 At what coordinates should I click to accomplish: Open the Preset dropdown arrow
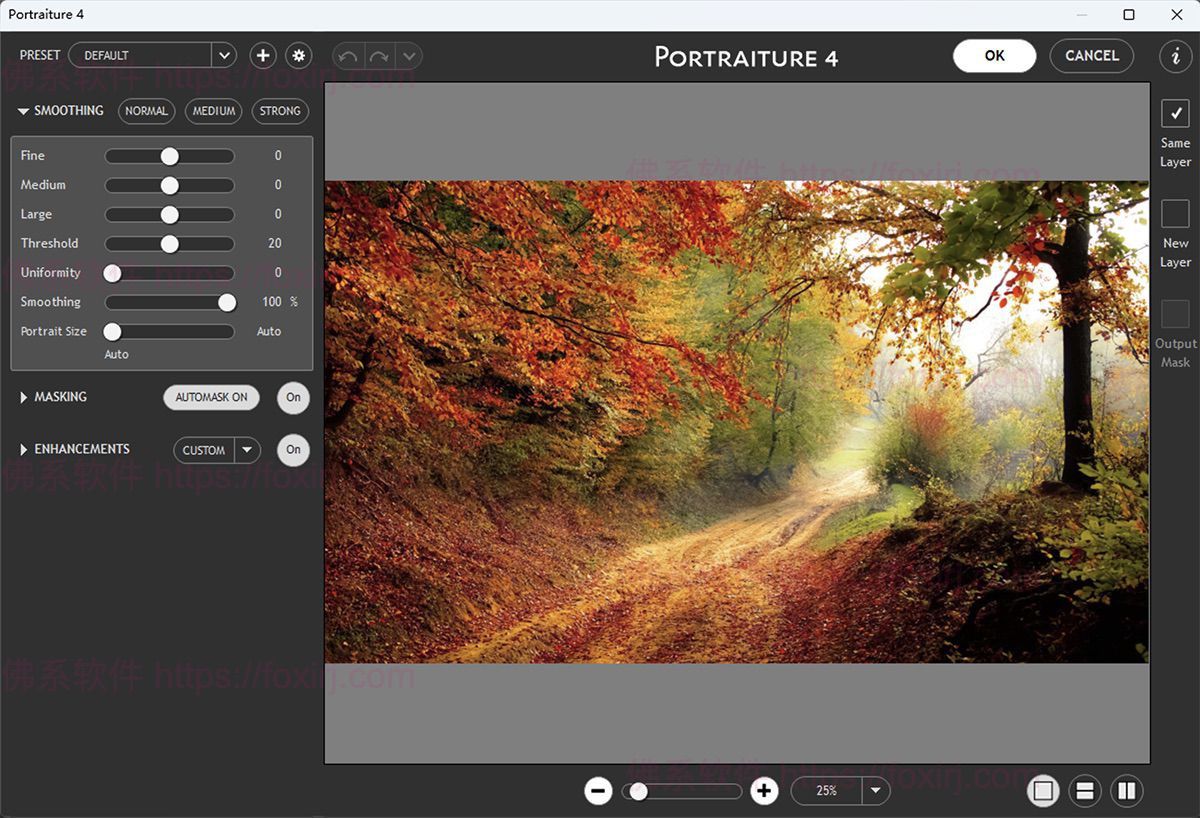coord(223,55)
